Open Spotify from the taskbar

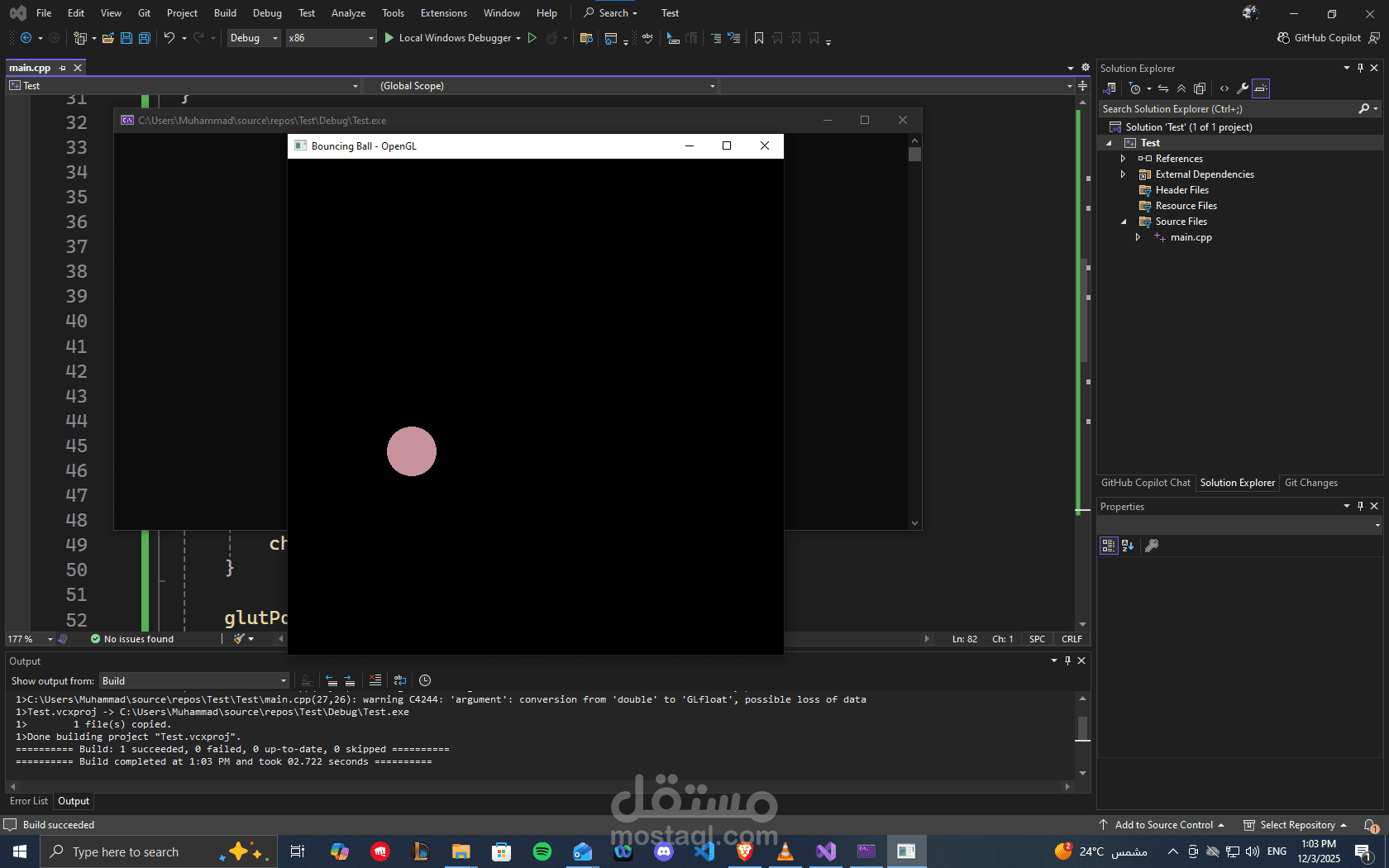[x=542, y=851]
